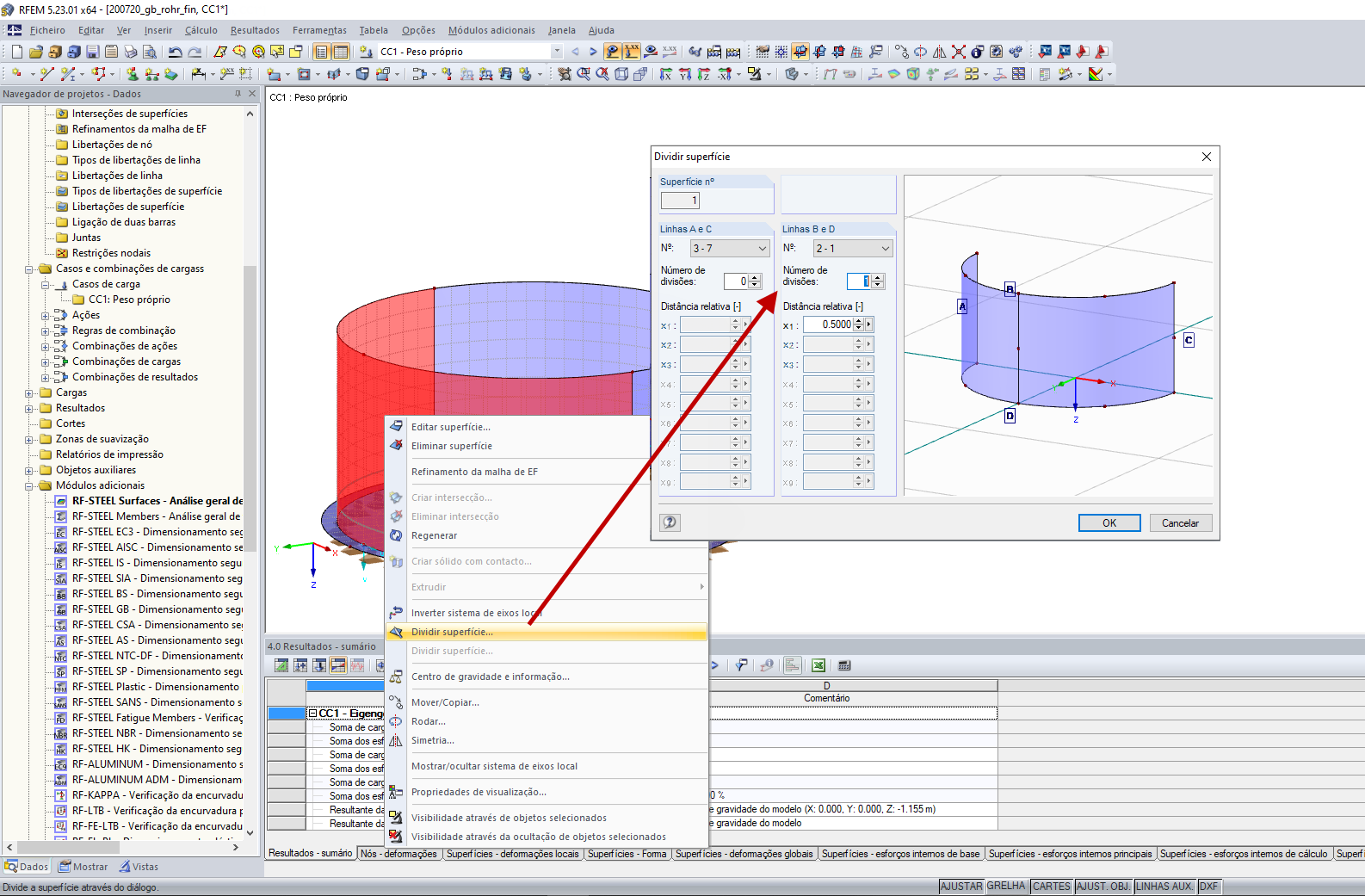Click Cancelar in Dividir superfície dialog
This screenshot has width=1365, height=896.
click(1180, 522)
